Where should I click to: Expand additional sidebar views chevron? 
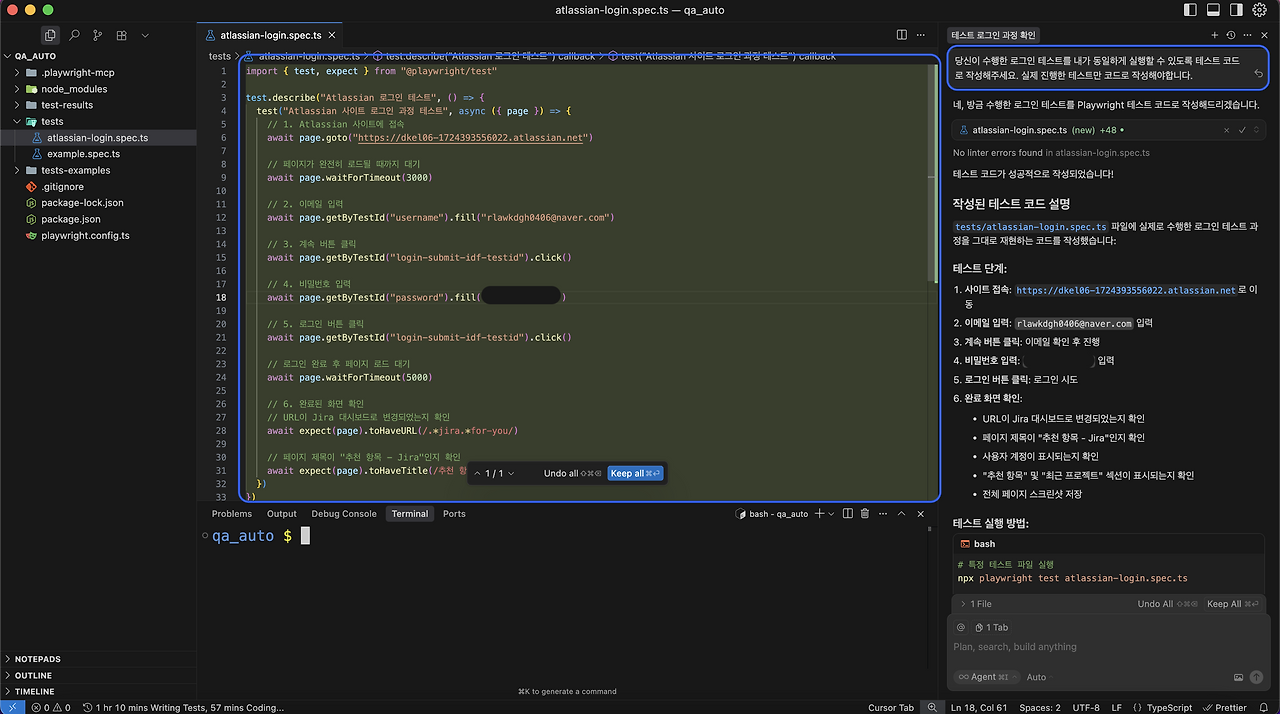145,35
